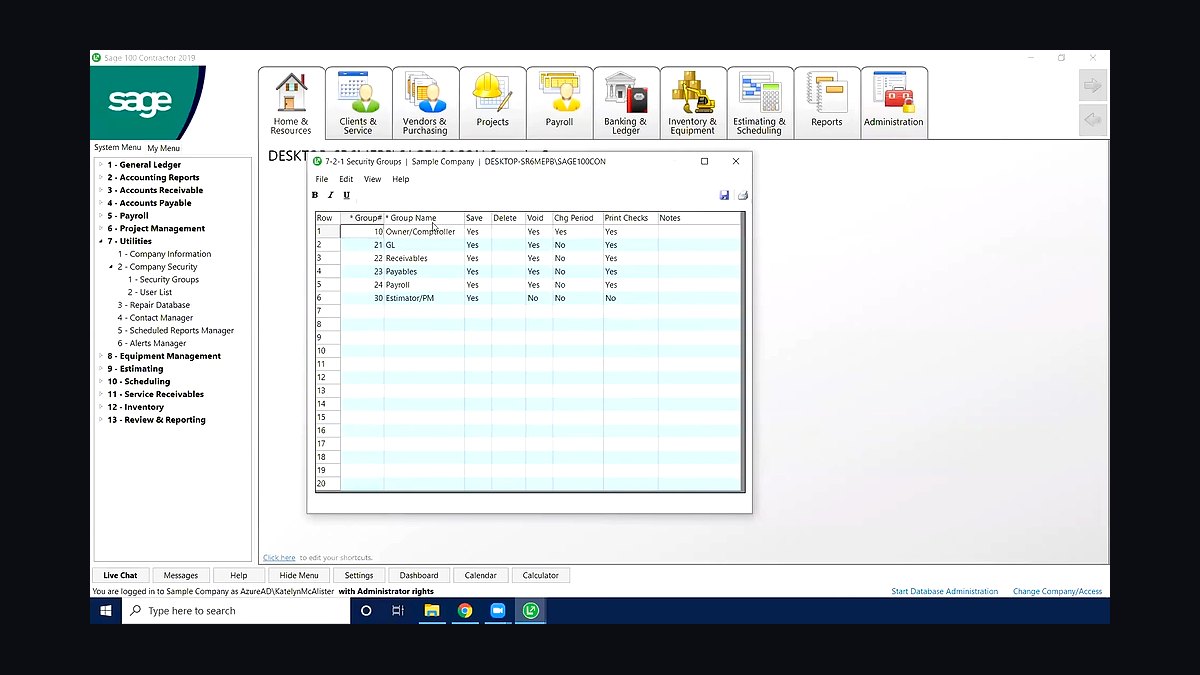This screenshot has height=675, width=1200.
Task: Open the Estimating & Scheduling module icon
Action: click(x=760, y=103)
